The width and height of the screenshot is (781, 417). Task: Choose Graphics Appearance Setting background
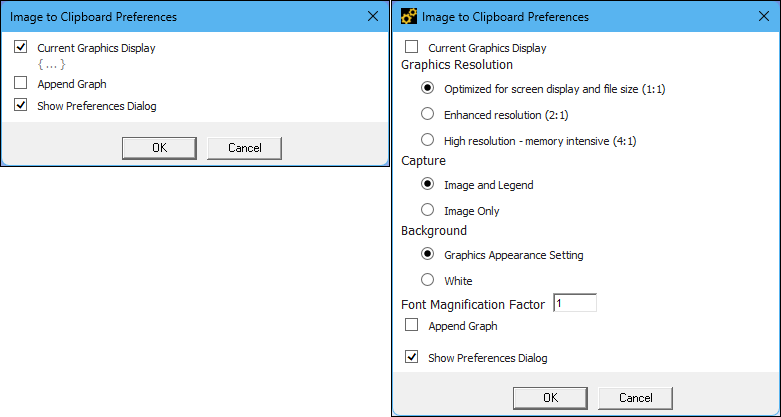pyautogui.click(x=428, y=254)
